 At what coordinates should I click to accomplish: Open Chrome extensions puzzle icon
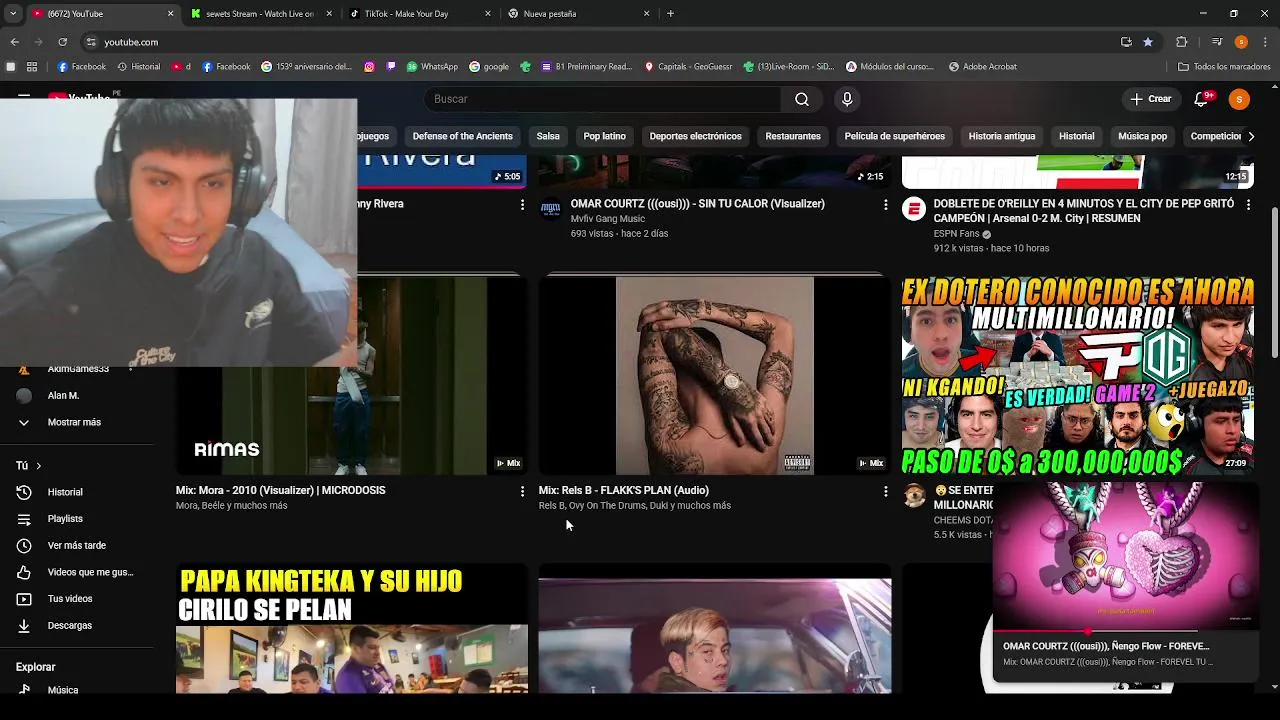pyautogui.click(x=1181, y=42)
